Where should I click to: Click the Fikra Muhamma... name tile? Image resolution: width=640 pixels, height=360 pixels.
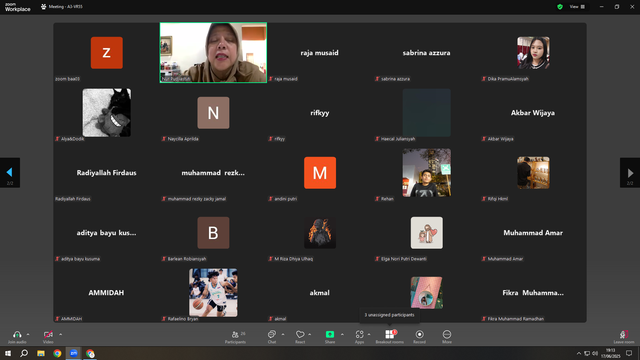click(x=533, y=293)
